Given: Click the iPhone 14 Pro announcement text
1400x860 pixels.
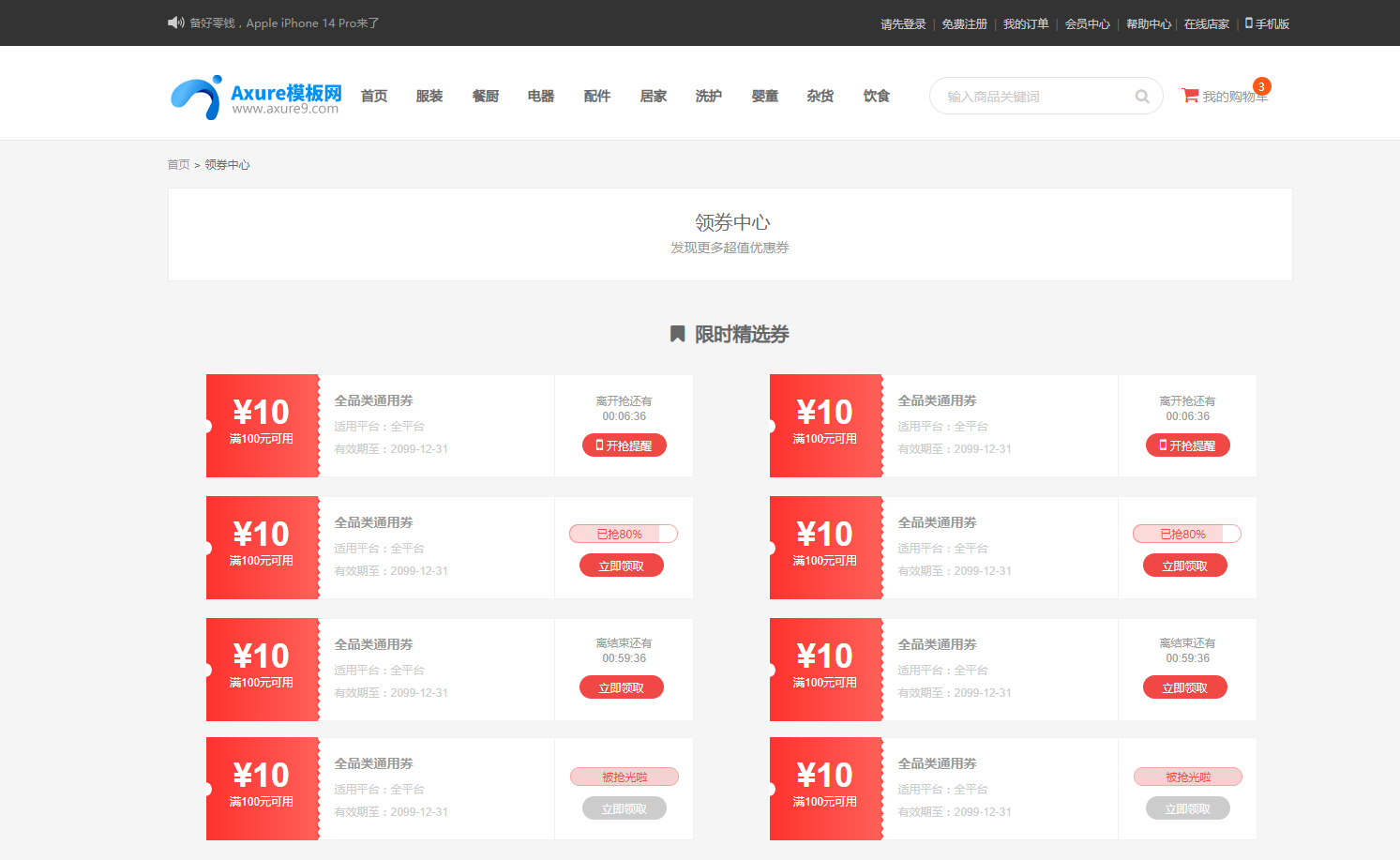Looking at the screenshot, I should click(284, 23).
